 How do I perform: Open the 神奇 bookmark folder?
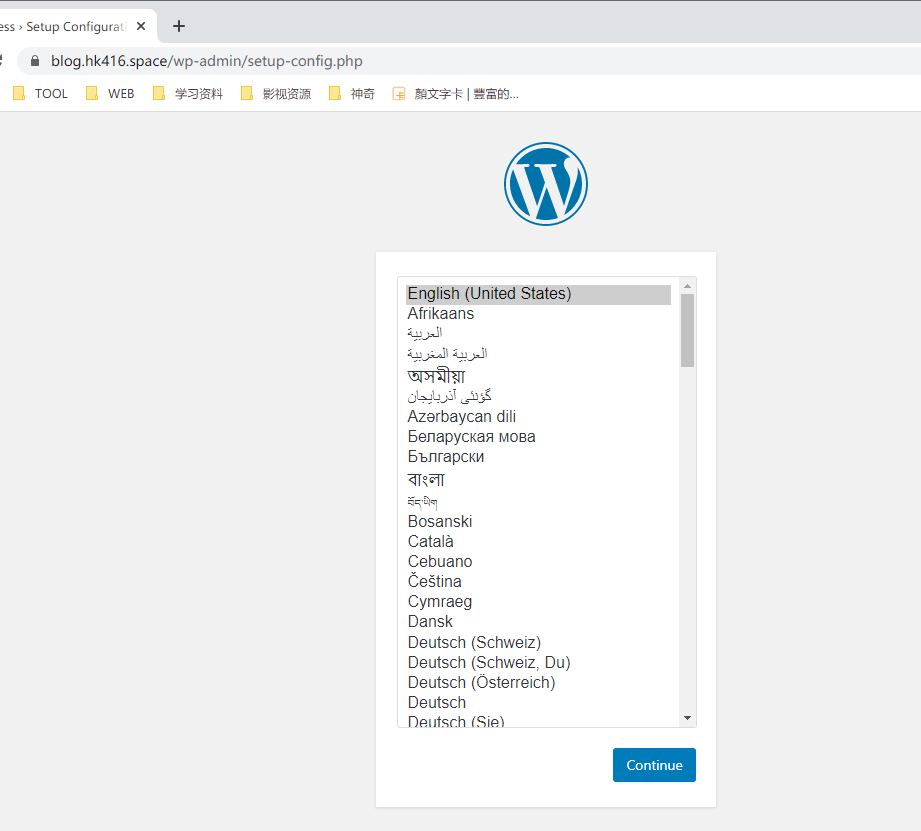coord(352,93)
